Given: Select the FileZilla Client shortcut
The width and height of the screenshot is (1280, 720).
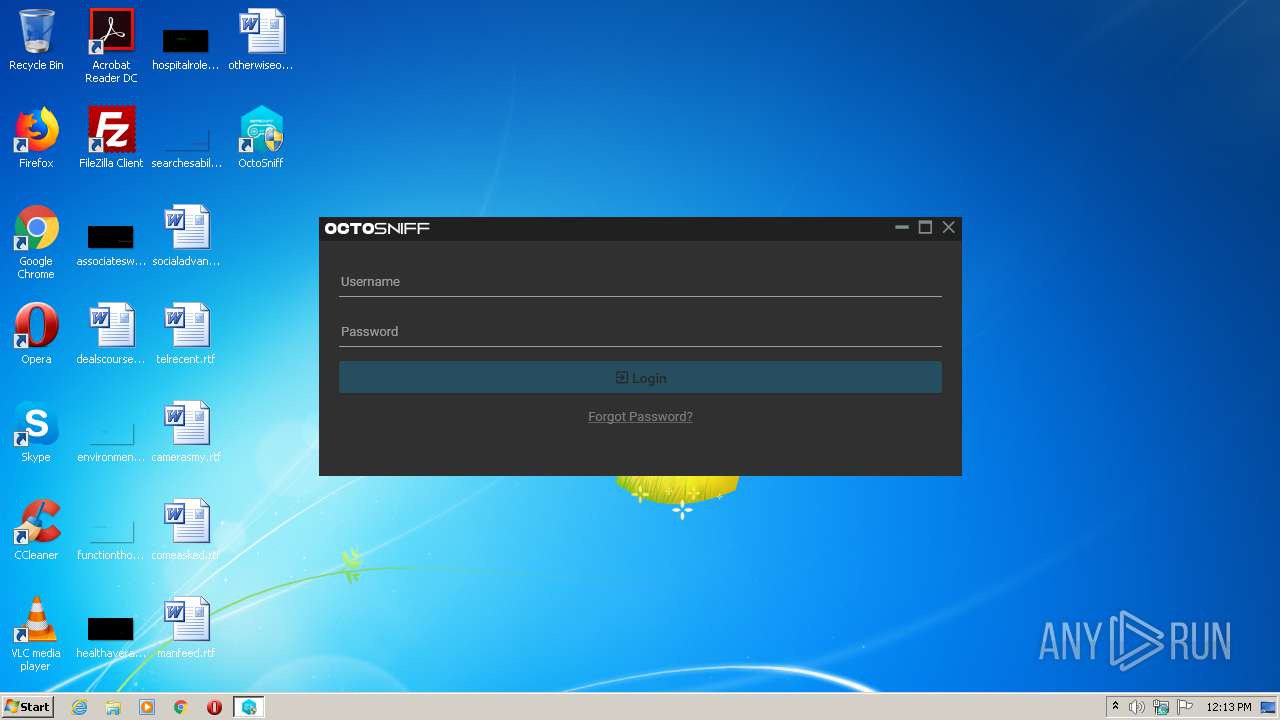Looking at the screenshot, I should coord(111,139).
